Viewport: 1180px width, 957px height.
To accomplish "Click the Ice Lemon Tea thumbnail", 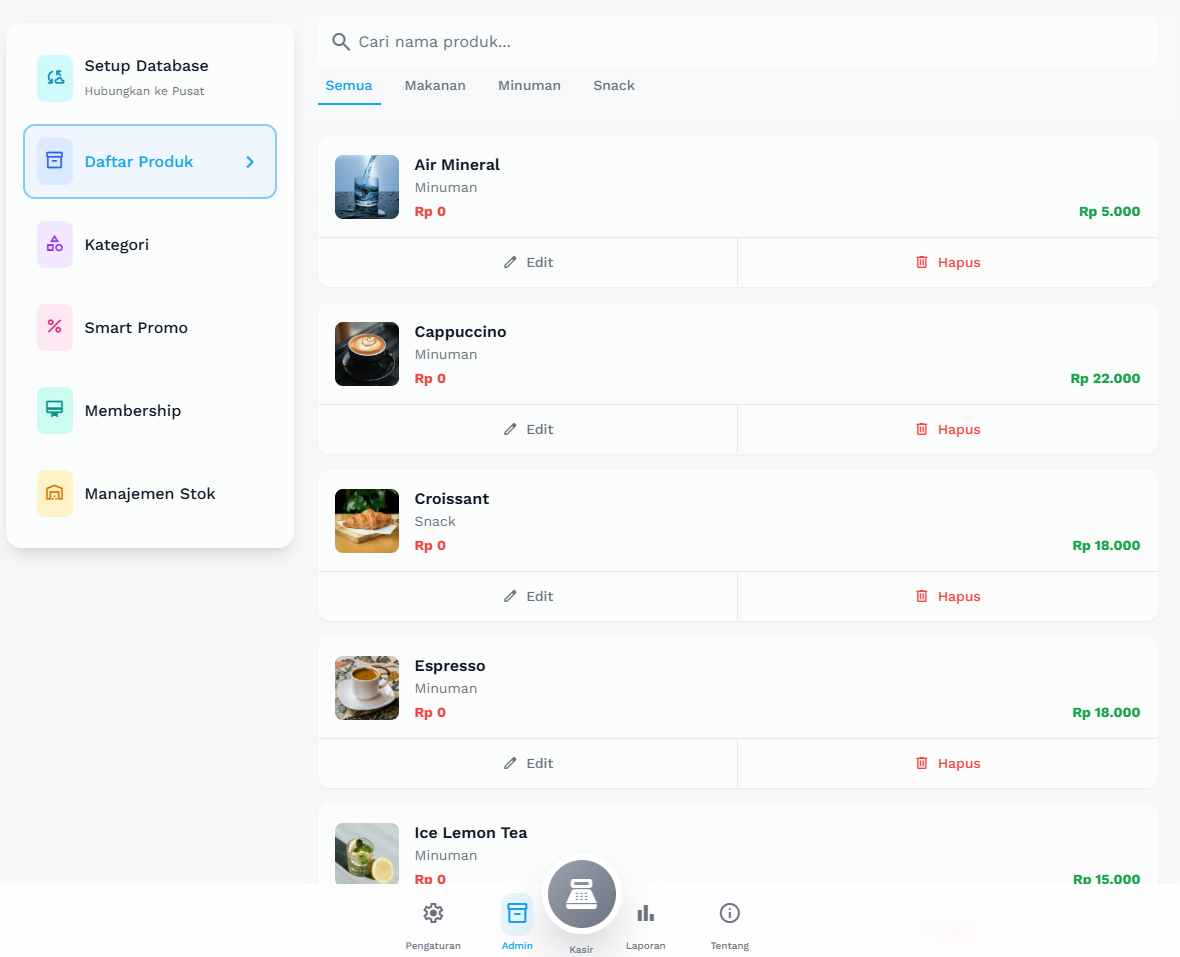I will coord(366,853).
